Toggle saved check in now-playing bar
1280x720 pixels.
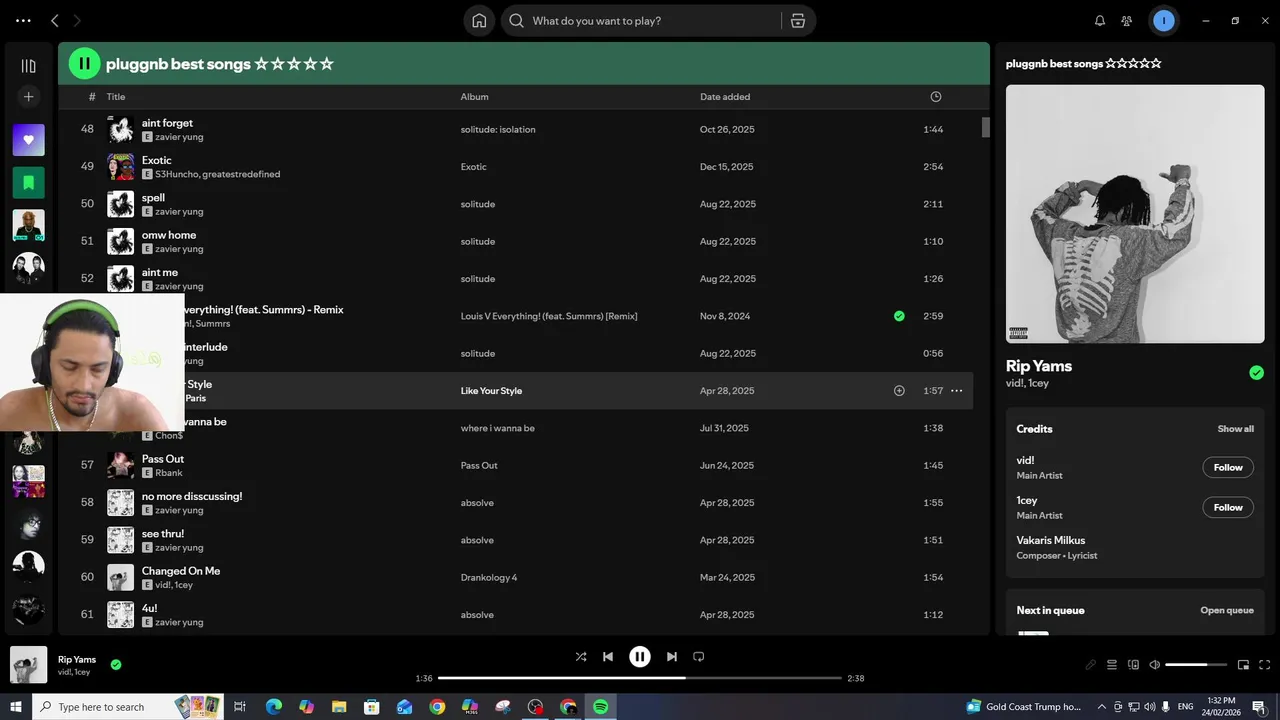pyautogui.click(x=116, y=664)
